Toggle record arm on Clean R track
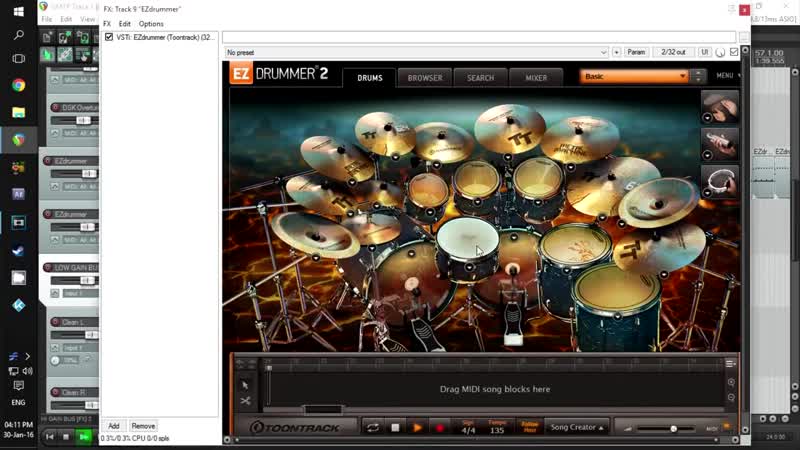 55,392
